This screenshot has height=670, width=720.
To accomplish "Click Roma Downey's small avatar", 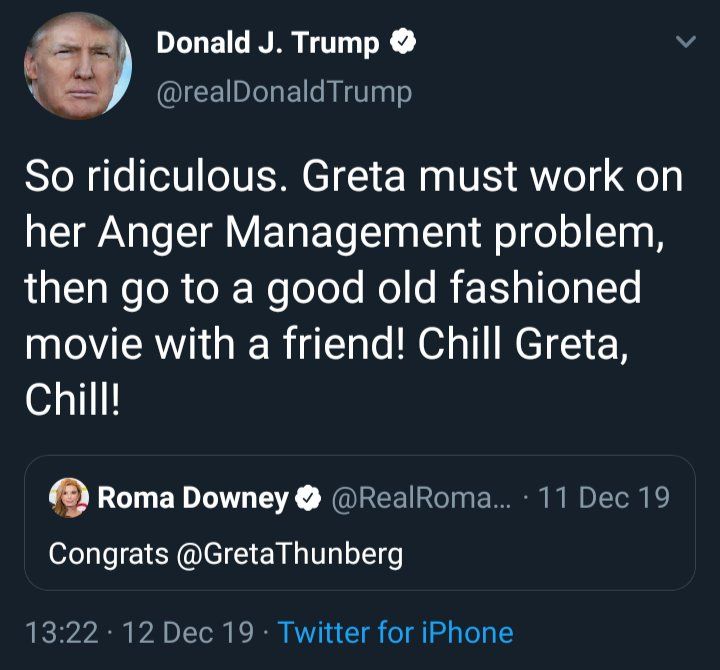I will pyautogui.click(x=69, y=498).
